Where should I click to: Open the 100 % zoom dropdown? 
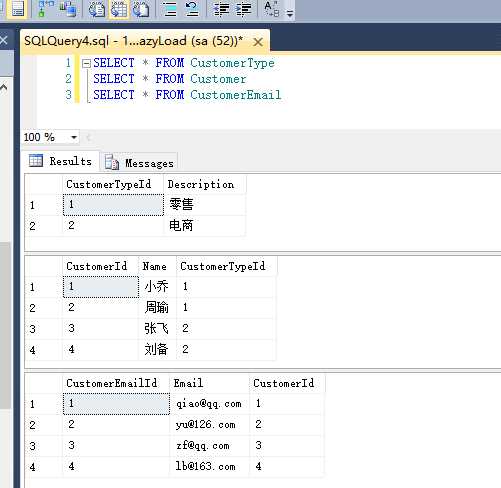point(74,137)
